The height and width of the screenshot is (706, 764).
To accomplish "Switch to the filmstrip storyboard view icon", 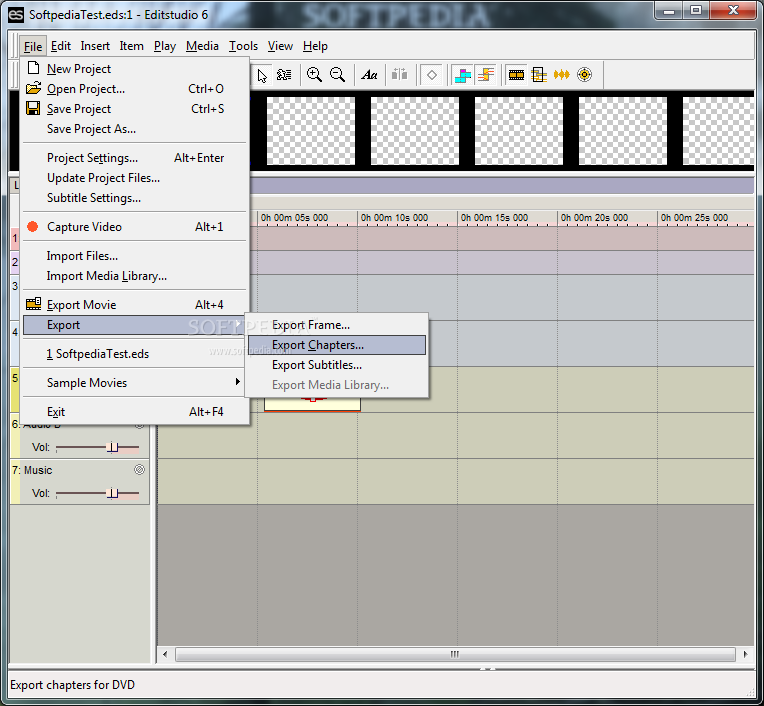I will 516,75.
